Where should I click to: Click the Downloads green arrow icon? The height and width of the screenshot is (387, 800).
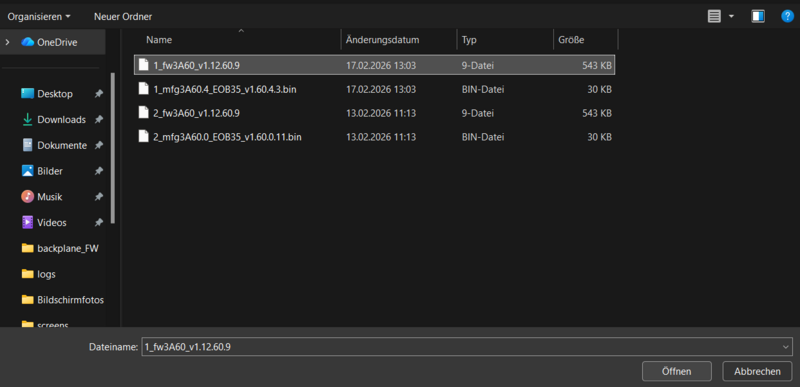28,119
